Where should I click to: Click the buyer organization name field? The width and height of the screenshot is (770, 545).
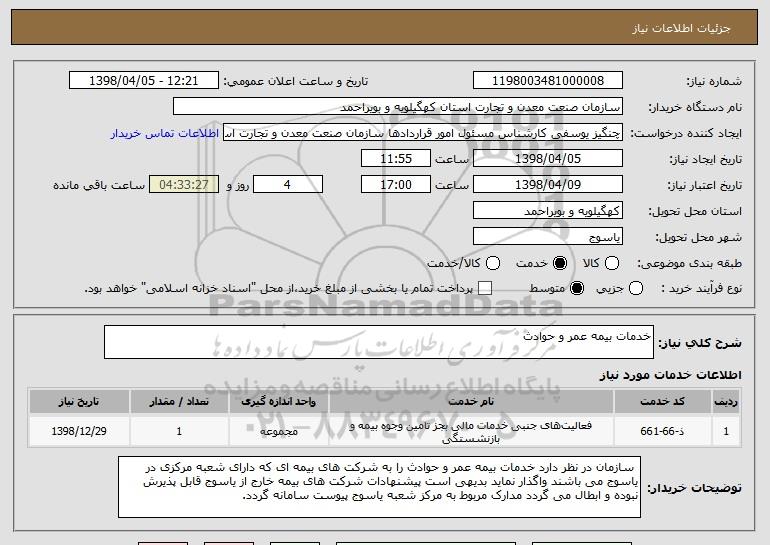click(x=398, y=107)
